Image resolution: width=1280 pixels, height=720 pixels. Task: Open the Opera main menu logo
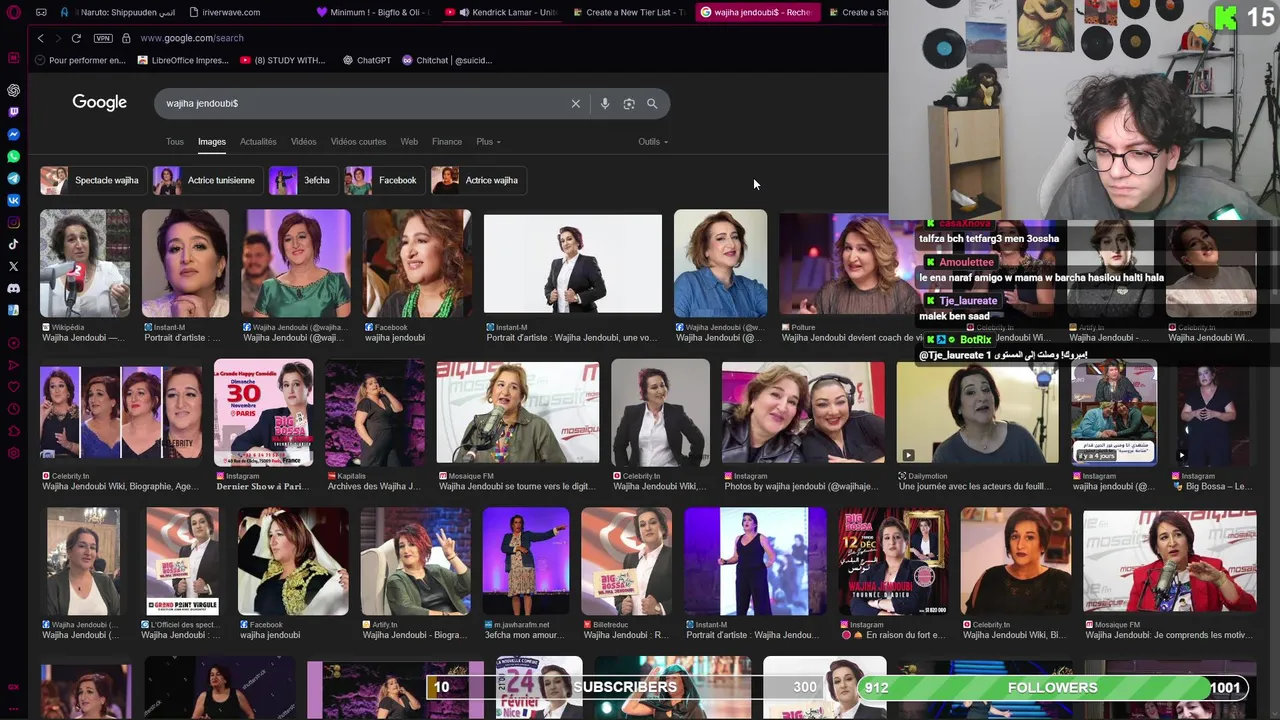pyautogui.click(x=13, y=12)
